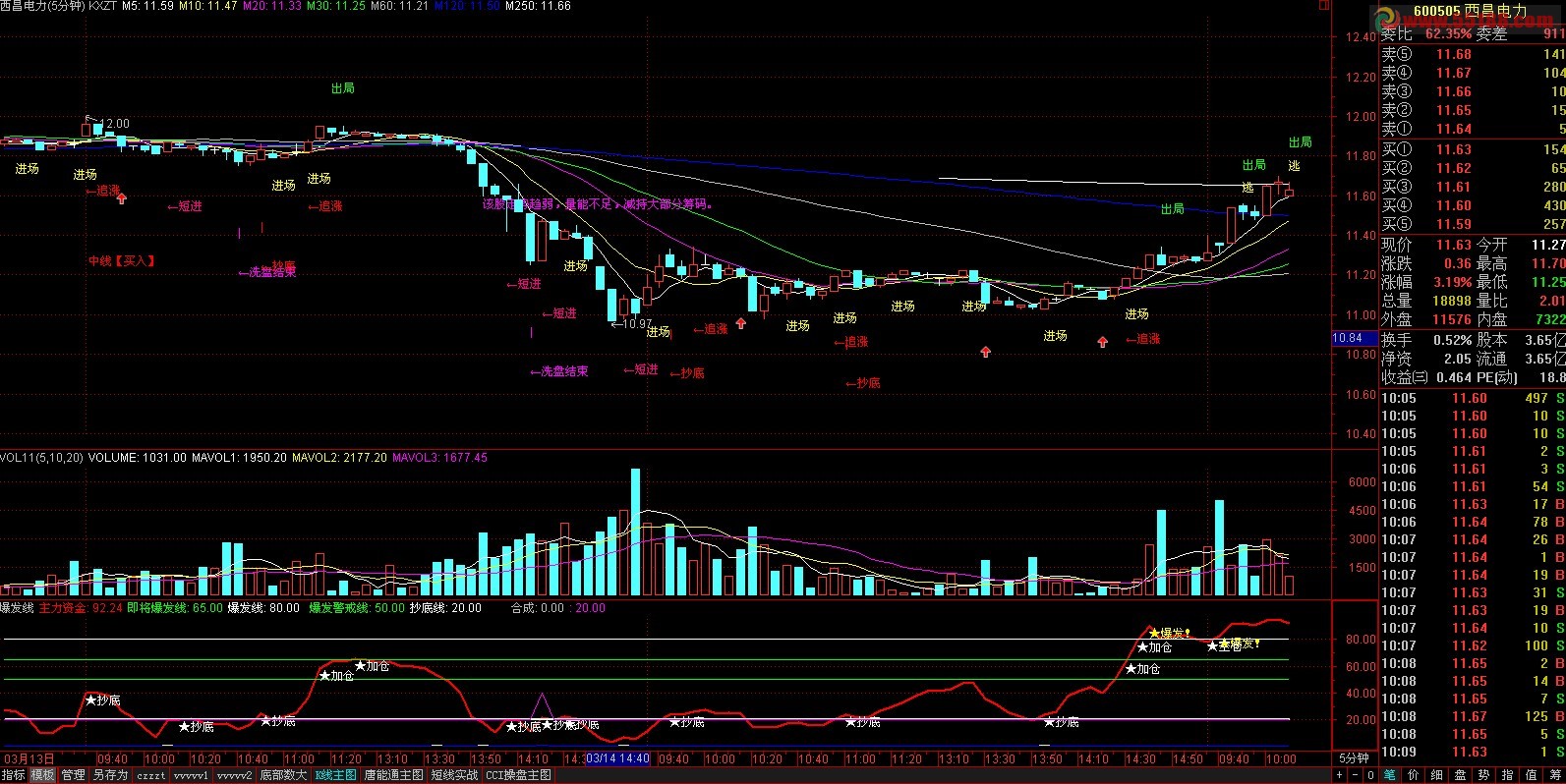This screenshot has width=1566, height=784.
Task: Click the 卖① price 11.64
Action: coord(1454,129)
